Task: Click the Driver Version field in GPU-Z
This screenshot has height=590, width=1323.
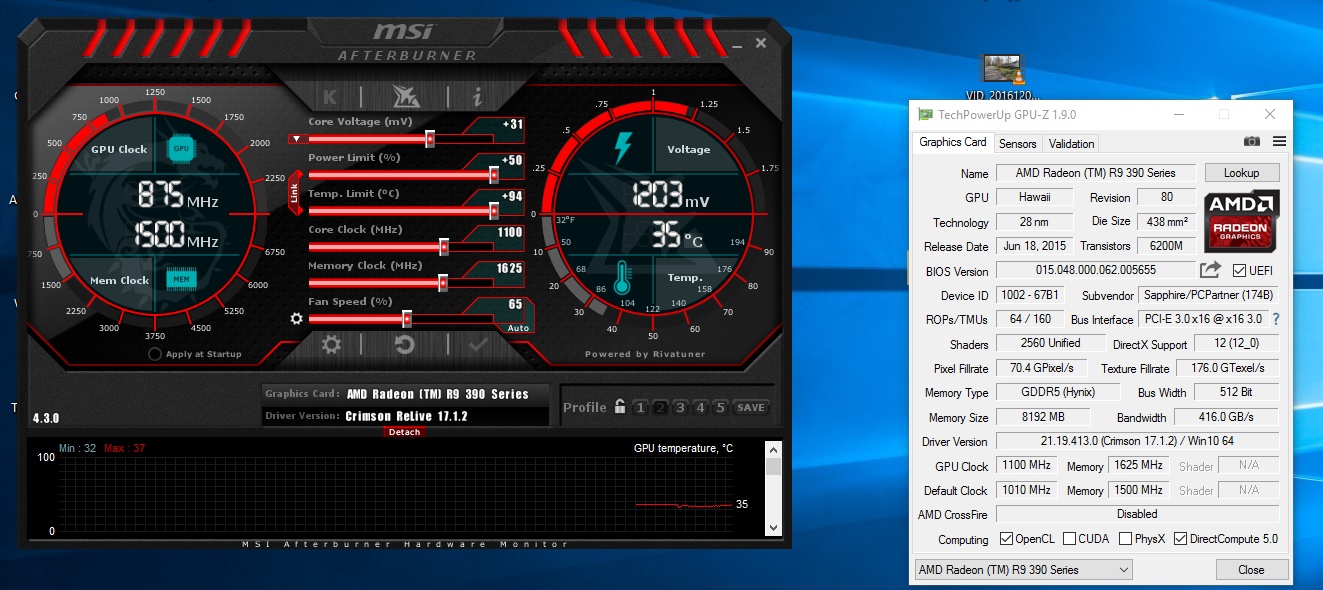Action: coord(1137,441)
